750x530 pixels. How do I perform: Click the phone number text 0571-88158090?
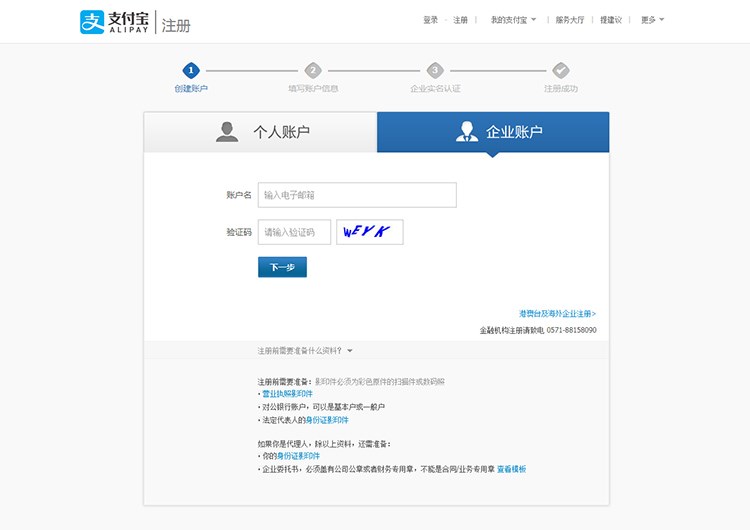coord(572,330)
